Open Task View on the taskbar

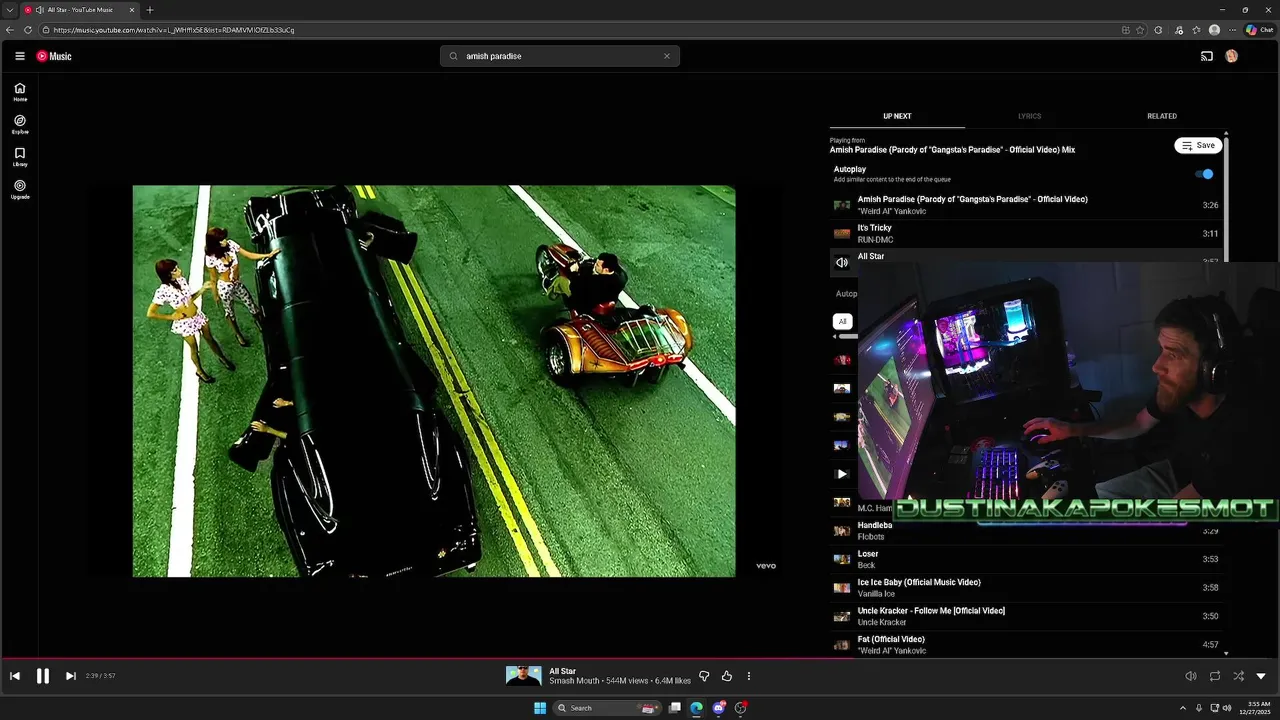click(675, 708)
